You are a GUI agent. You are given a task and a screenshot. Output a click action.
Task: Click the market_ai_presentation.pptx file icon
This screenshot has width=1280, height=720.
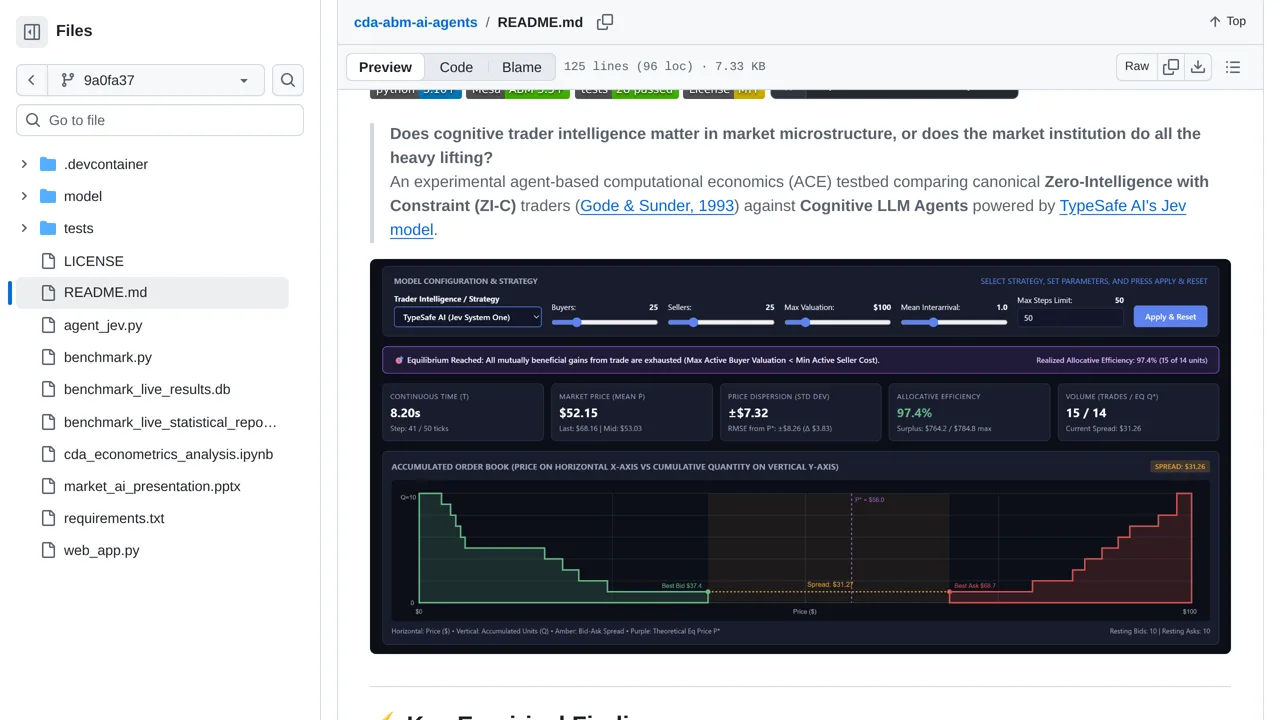pyautogui.click(x=48, y=486)
